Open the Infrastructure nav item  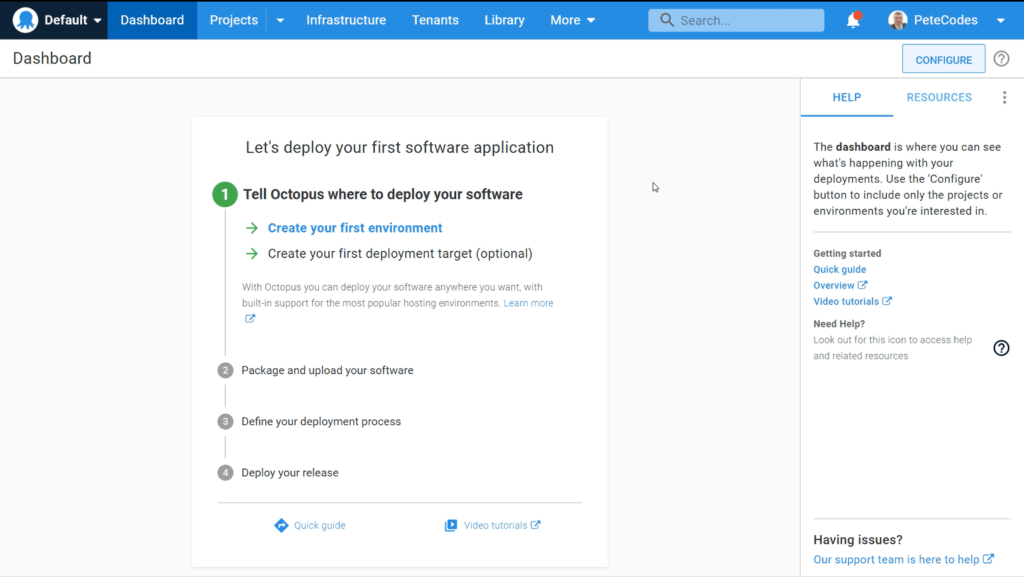346,20
